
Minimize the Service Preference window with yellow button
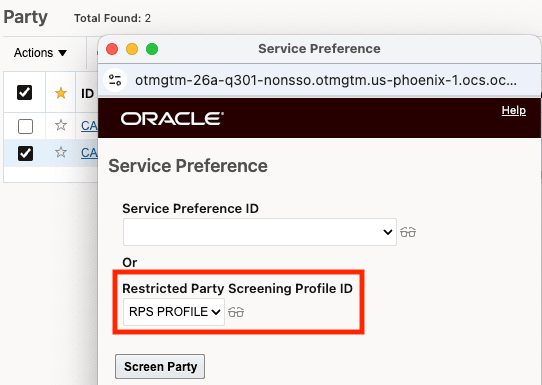coord(132,49)
